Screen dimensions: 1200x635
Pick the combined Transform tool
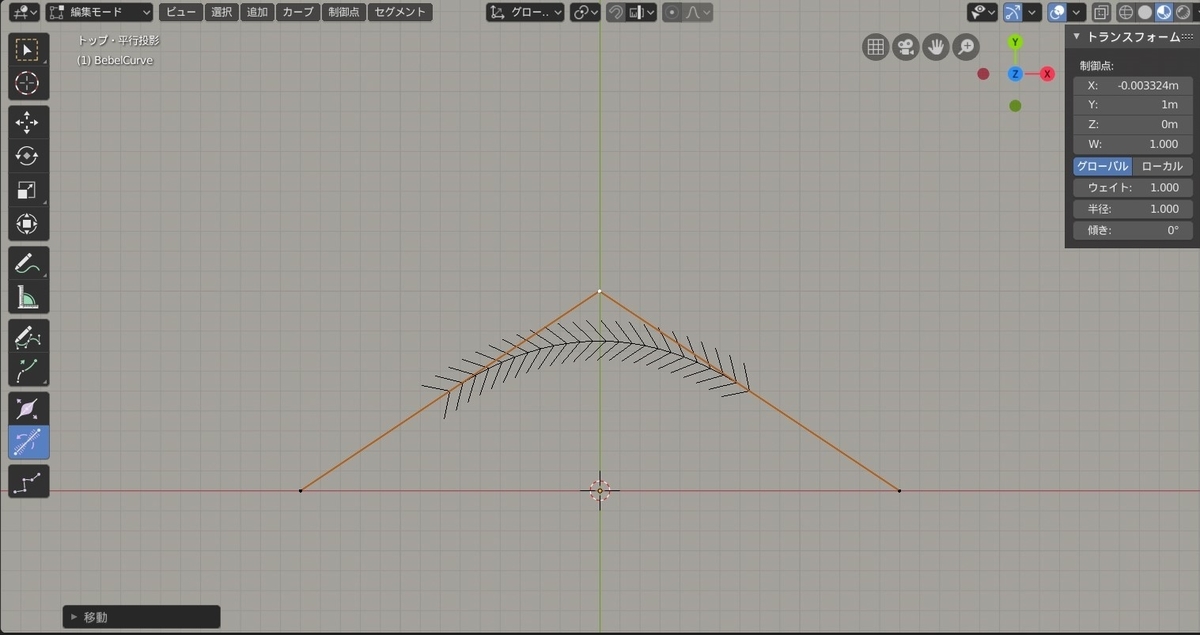[28, 222]
